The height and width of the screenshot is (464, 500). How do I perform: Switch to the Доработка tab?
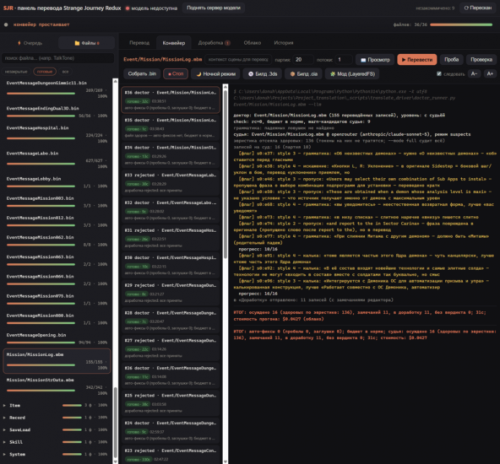(214, 43)
